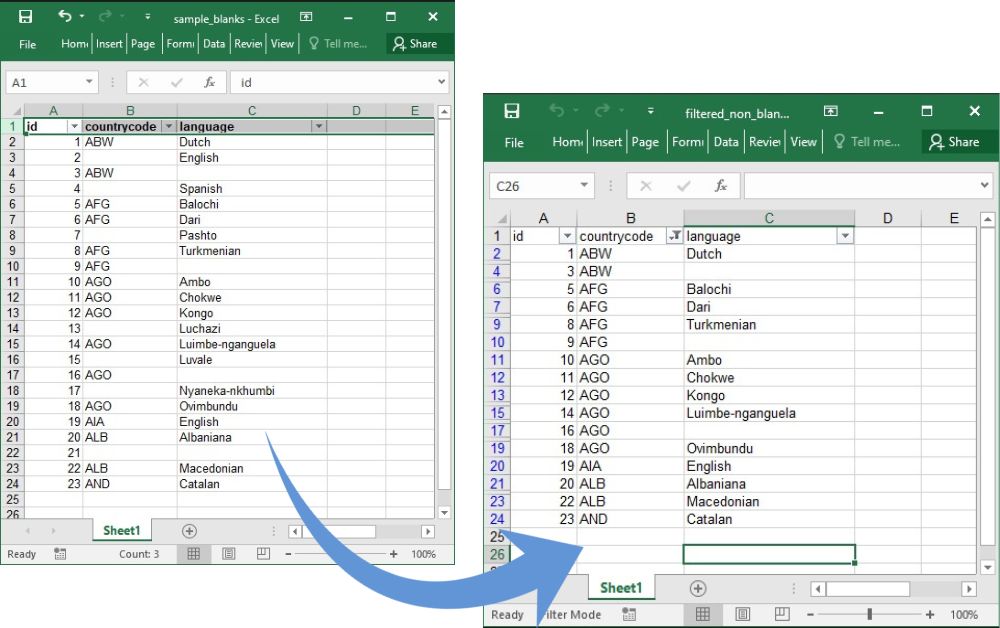
Task: Open the File menu
Action: click(x=27, y=43)
